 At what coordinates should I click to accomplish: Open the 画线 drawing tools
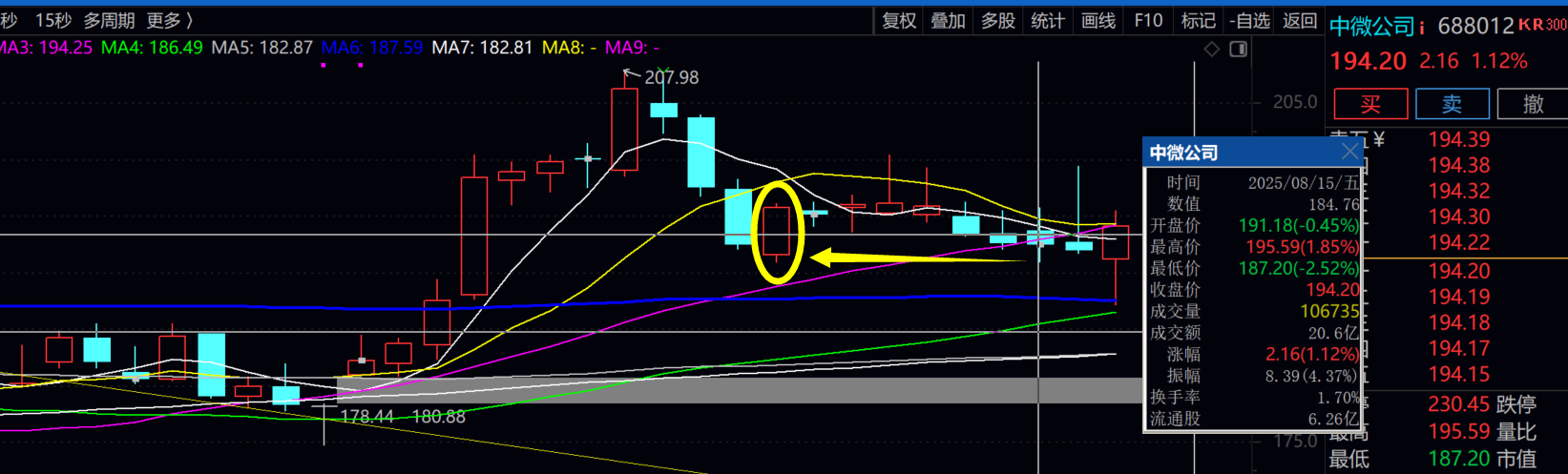click(x=1098, y=20)
